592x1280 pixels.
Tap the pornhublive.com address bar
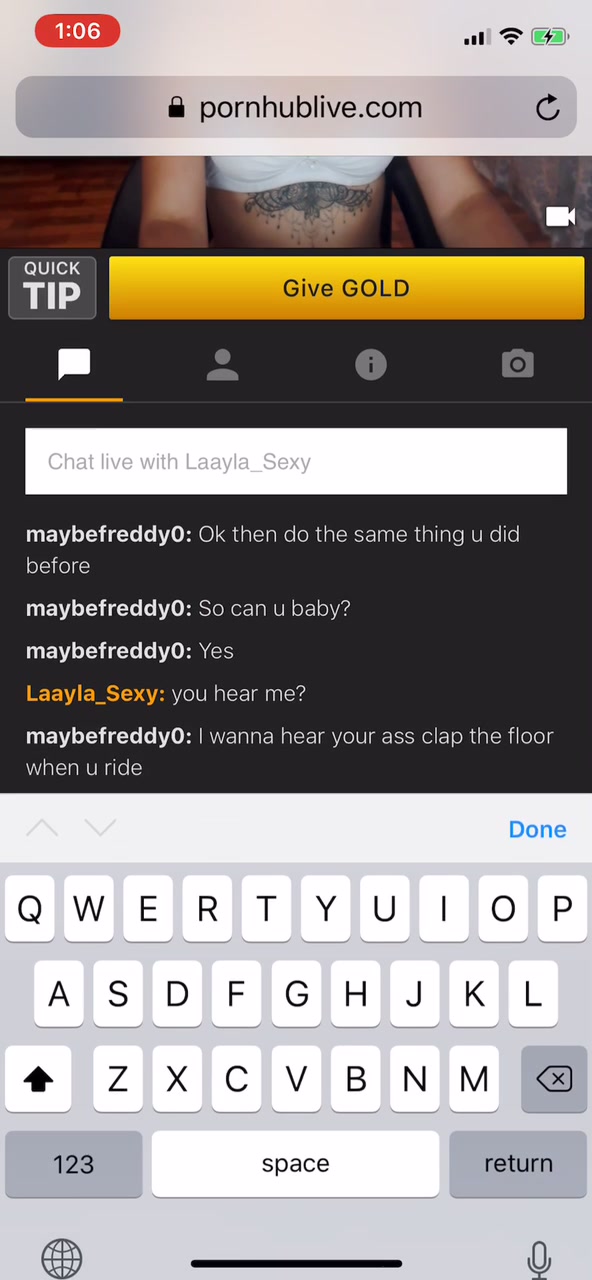coord(296,107)
